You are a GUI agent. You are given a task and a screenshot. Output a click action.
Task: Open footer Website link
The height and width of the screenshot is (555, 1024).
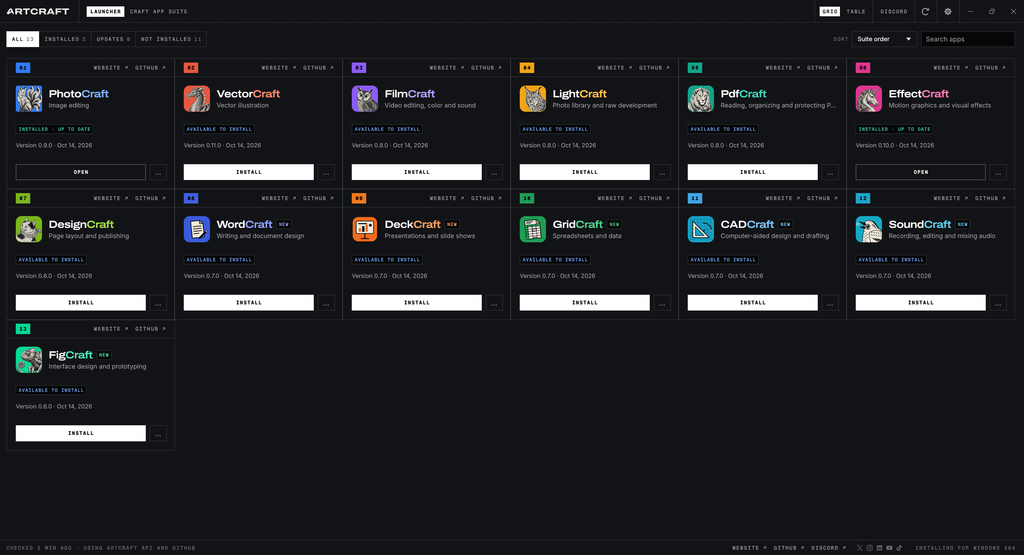(x=749, y=548)
